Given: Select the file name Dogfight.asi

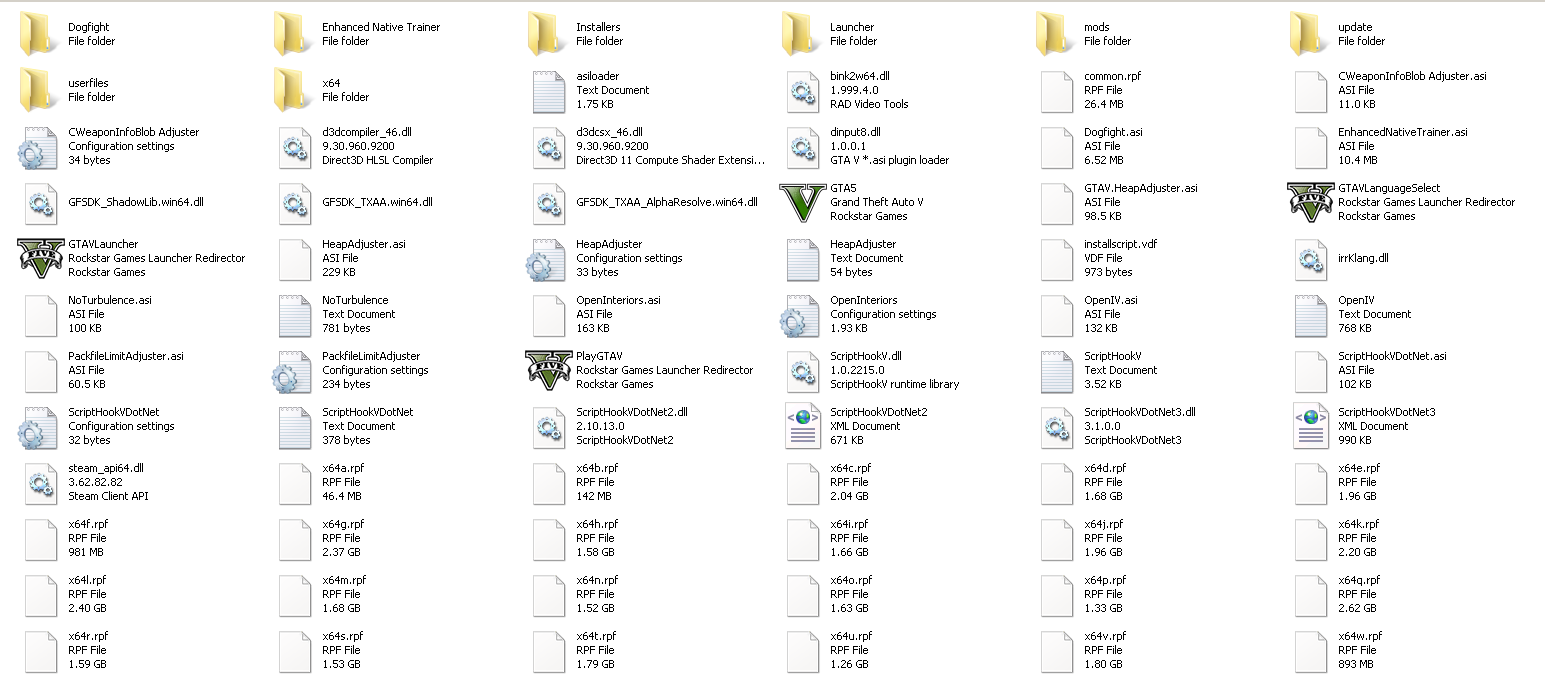Looking at the screenshot, I should pyautogui.click(x=1113, y=132).
